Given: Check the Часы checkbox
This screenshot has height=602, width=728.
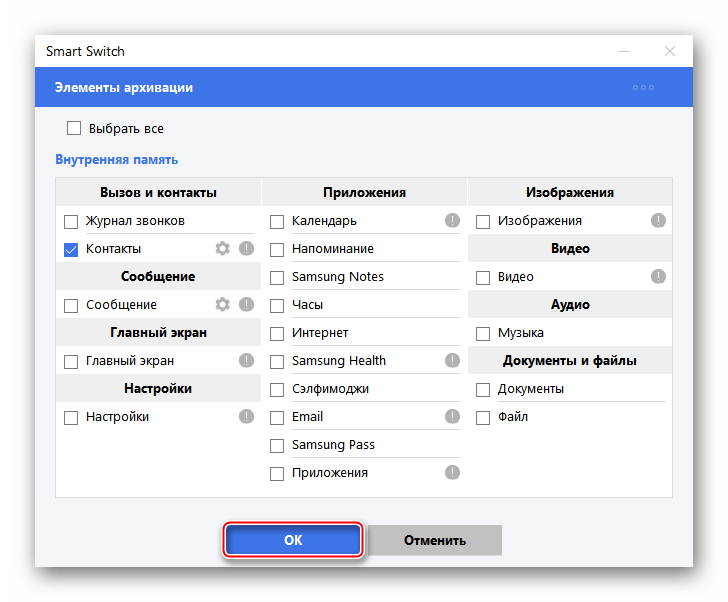Looking at the screenshot, I should [x=277, y=306].
